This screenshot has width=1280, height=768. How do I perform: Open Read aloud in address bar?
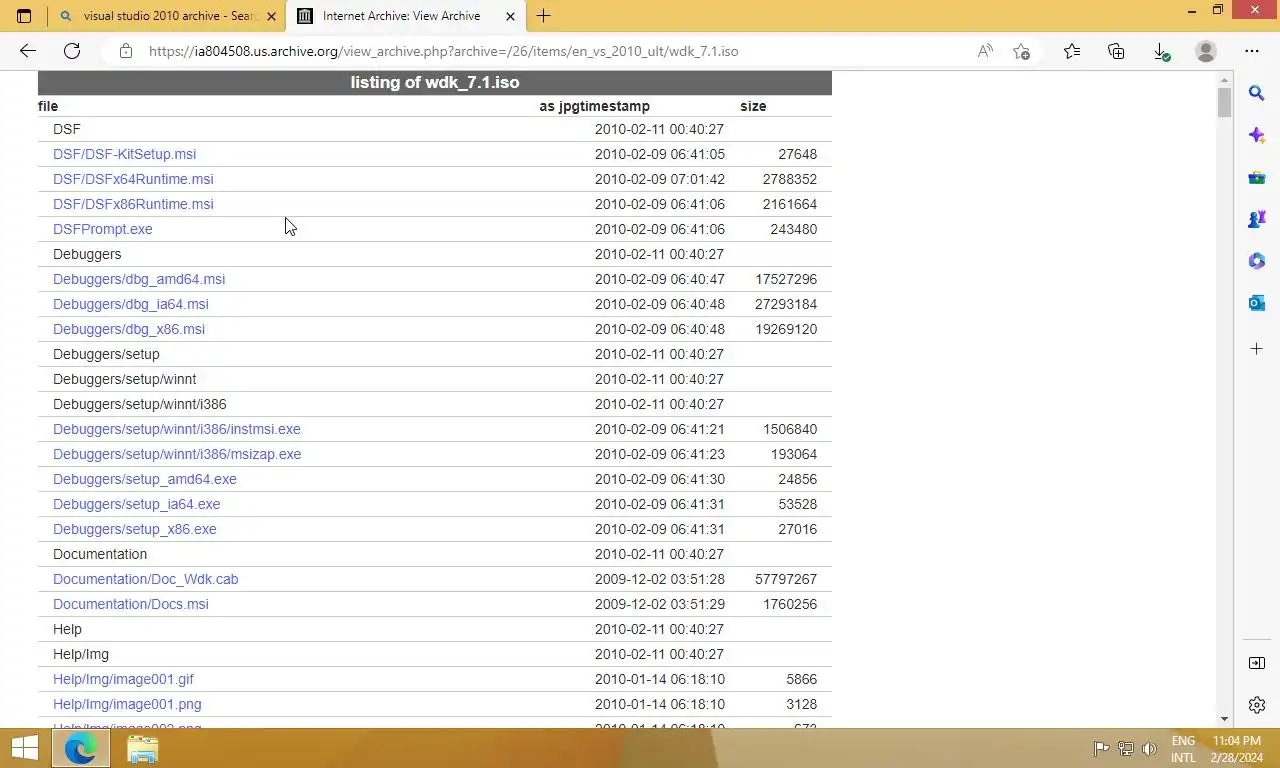[x=985, y=51]
